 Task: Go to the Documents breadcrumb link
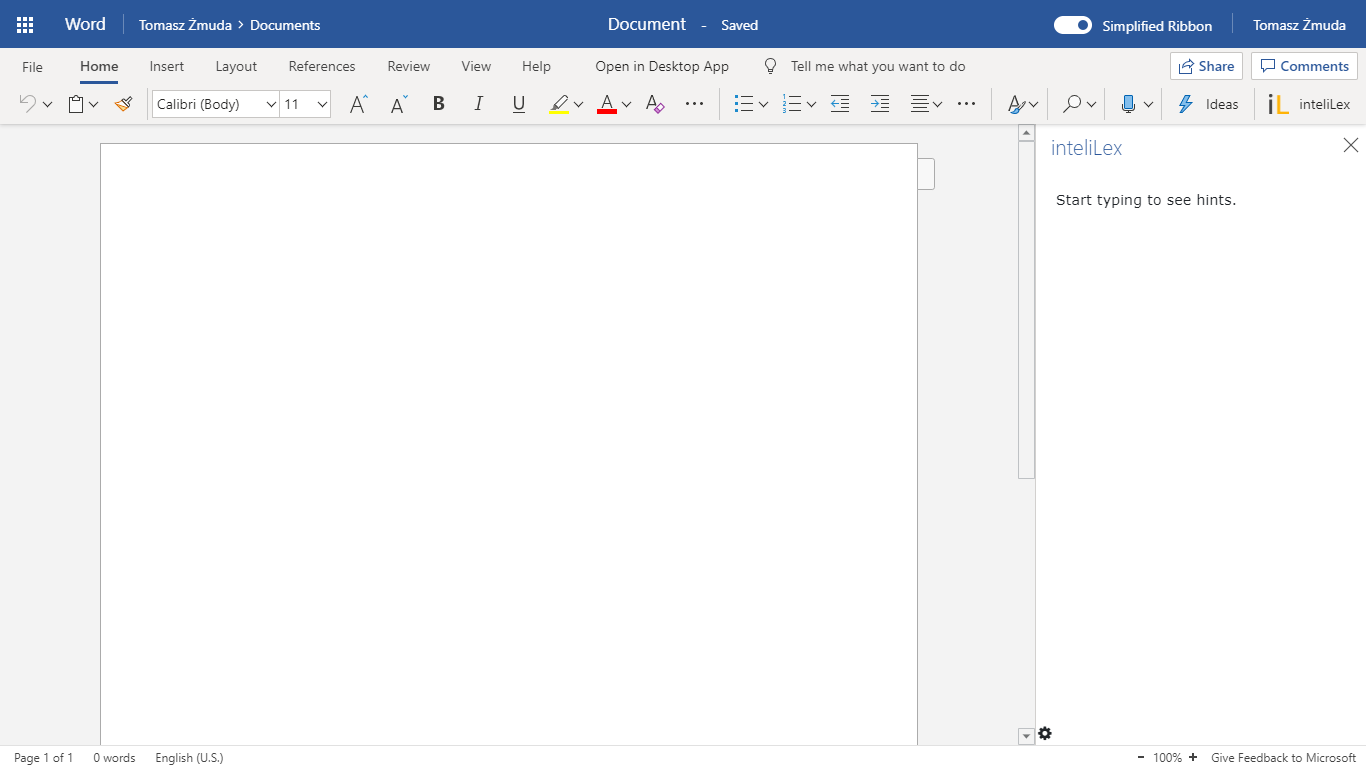pos(285,25)
